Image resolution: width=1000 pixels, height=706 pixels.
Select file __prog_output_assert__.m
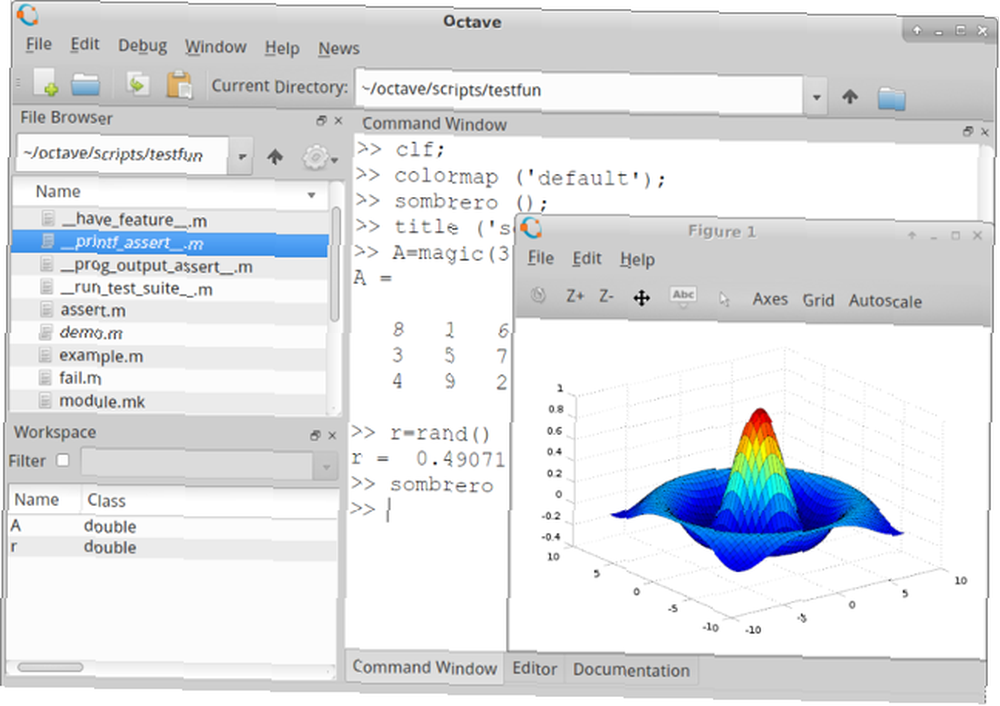170,266
